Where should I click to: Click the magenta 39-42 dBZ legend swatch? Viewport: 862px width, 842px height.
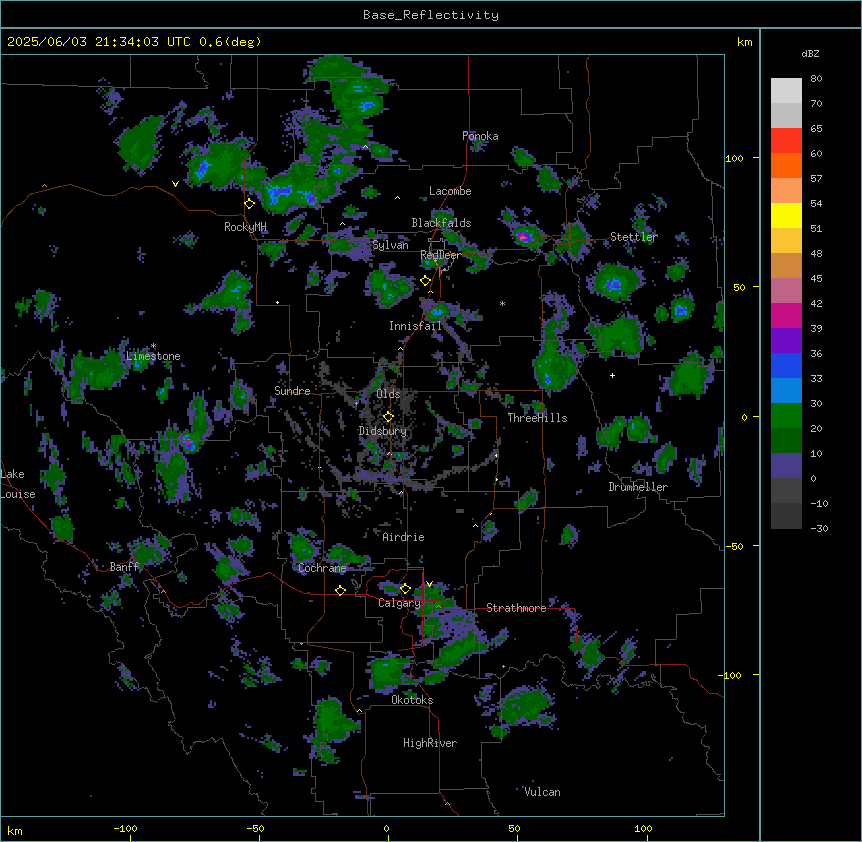coord(786,315)
